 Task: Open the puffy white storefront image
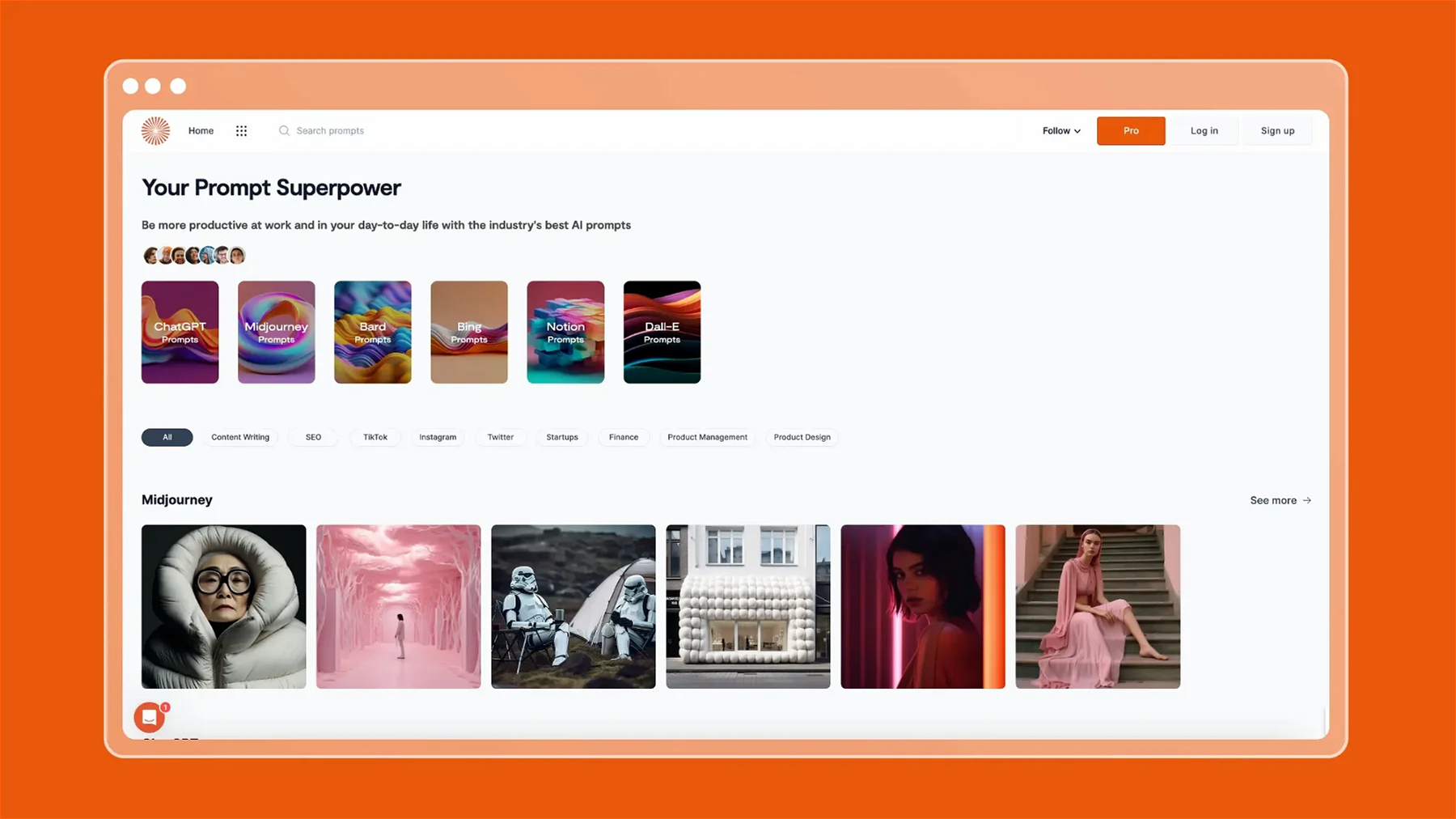click(x=748, y=607)
